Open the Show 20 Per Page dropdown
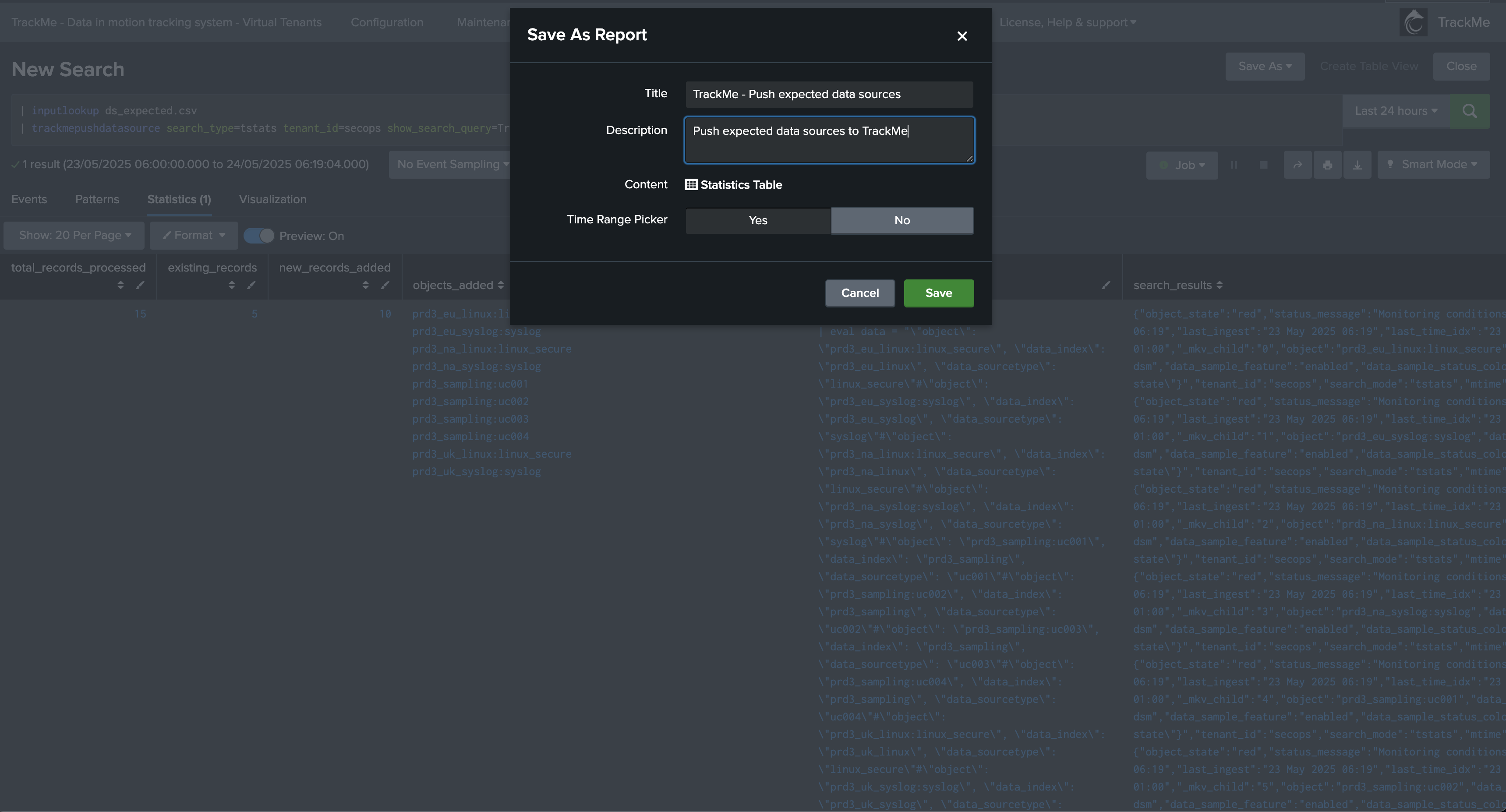This screenshot has width=1506, height=812. [x=74, y=236]
